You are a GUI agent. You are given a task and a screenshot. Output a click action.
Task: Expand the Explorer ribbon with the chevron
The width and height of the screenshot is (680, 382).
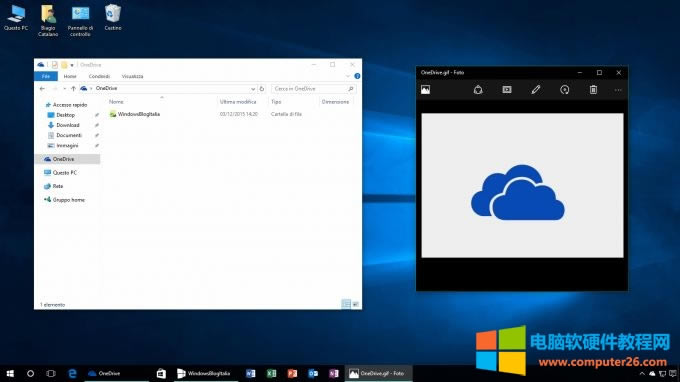[x=347, y=76]
